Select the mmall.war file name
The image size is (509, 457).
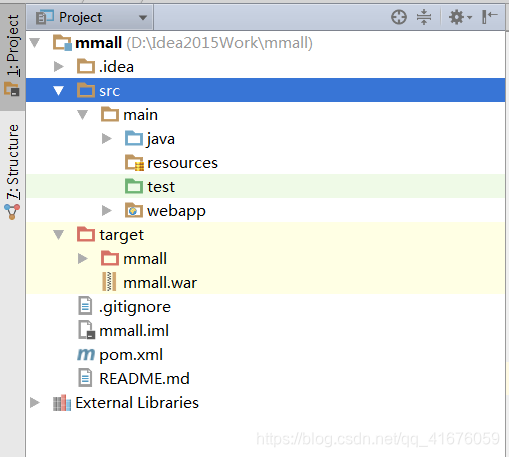(160, 283)
